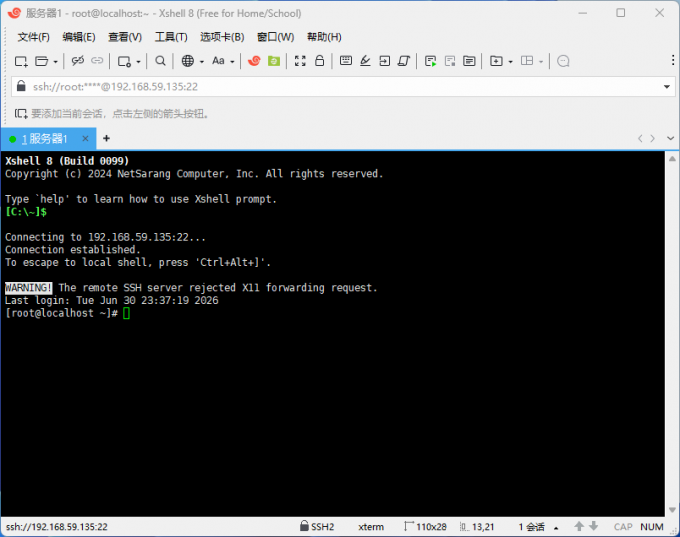Open the toolbar options three-dot menu

pyautogui.click(x=673, y=60)
